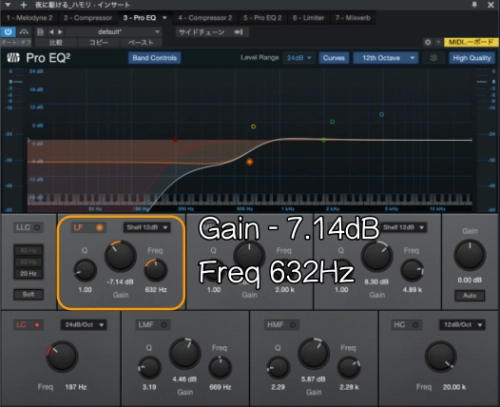
Task: Click the Soft button in LLC section
Action: [28, 294]
